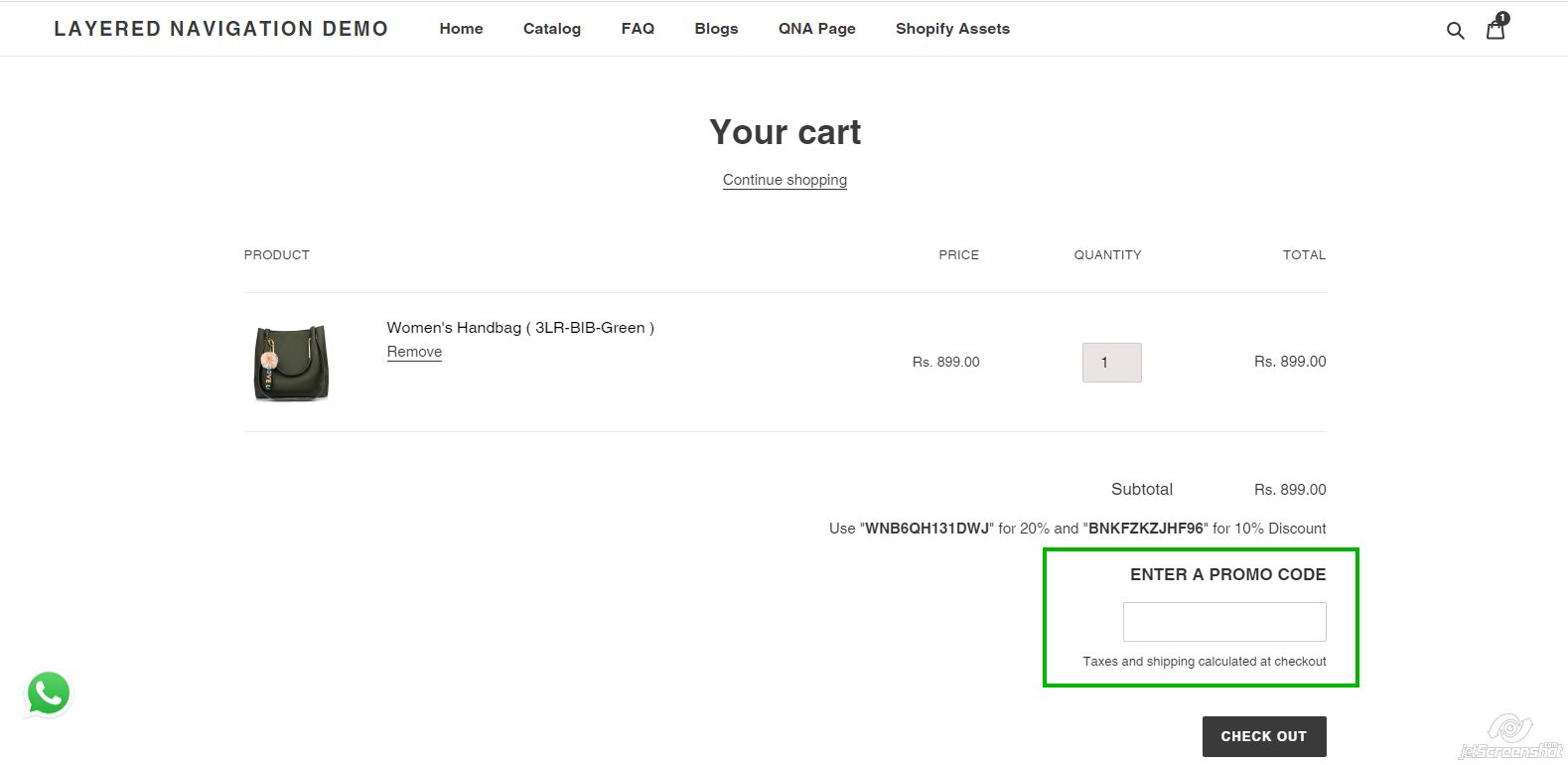
Task: Remove the handbag from the cart
Action: pyautogui.click(x=414, y=352)
